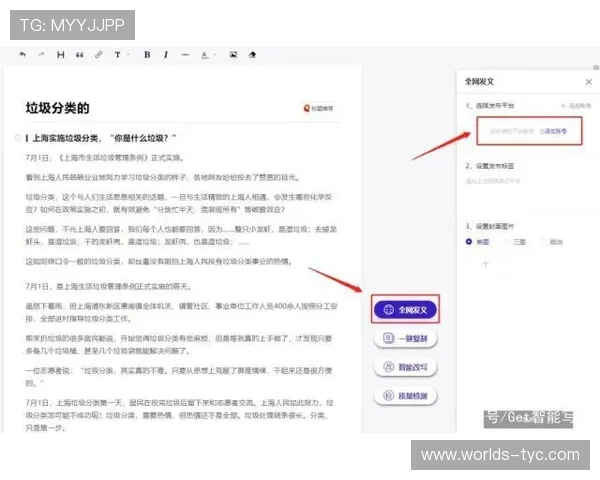This screenshot has width=600, height=480.
Task: Expand the arrow beside the T tool
Action: pos(128,55)
